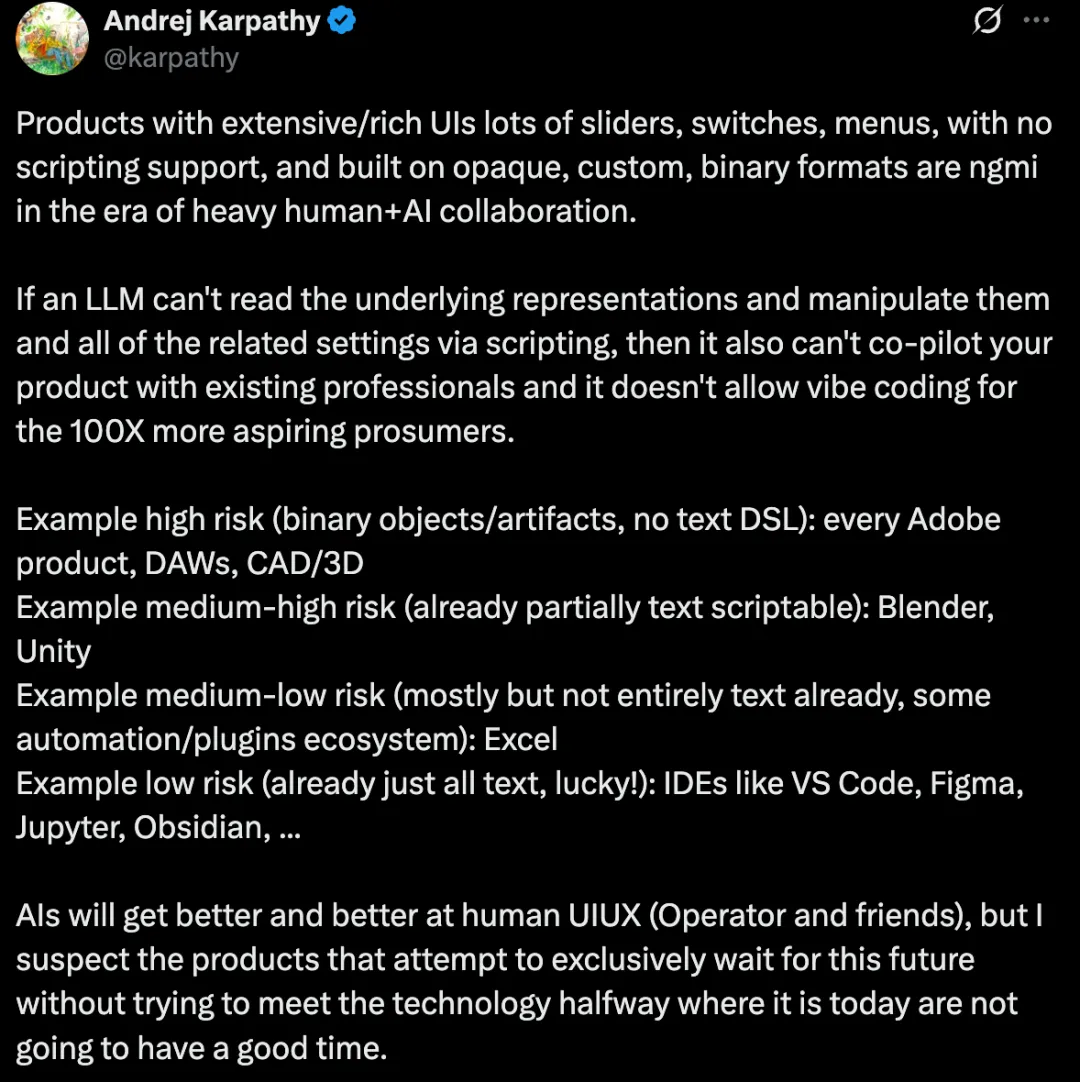Open the three-dot more options menu
1080x1082 pixels.
point(1036,22)
